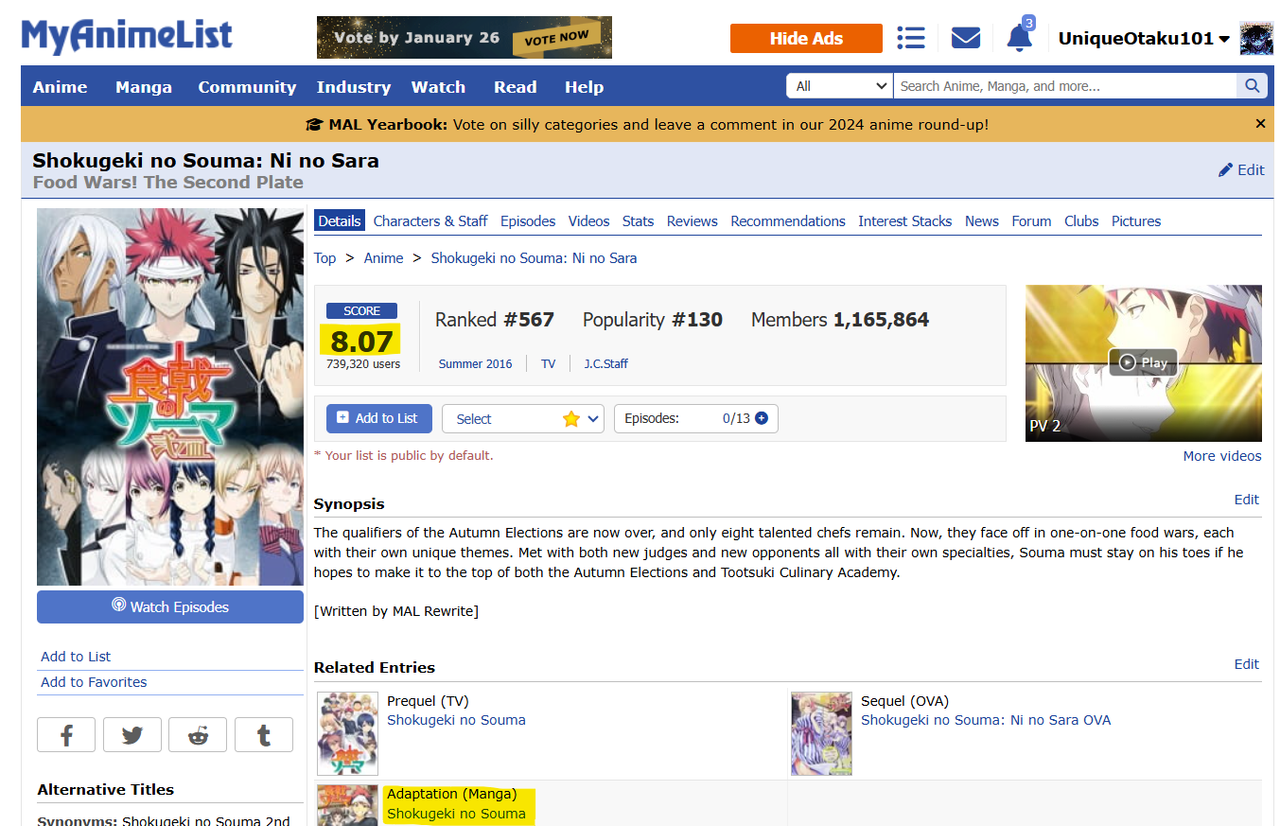Open the manga adaptation Shokugeki no Souma link

[x=456, y=814]
